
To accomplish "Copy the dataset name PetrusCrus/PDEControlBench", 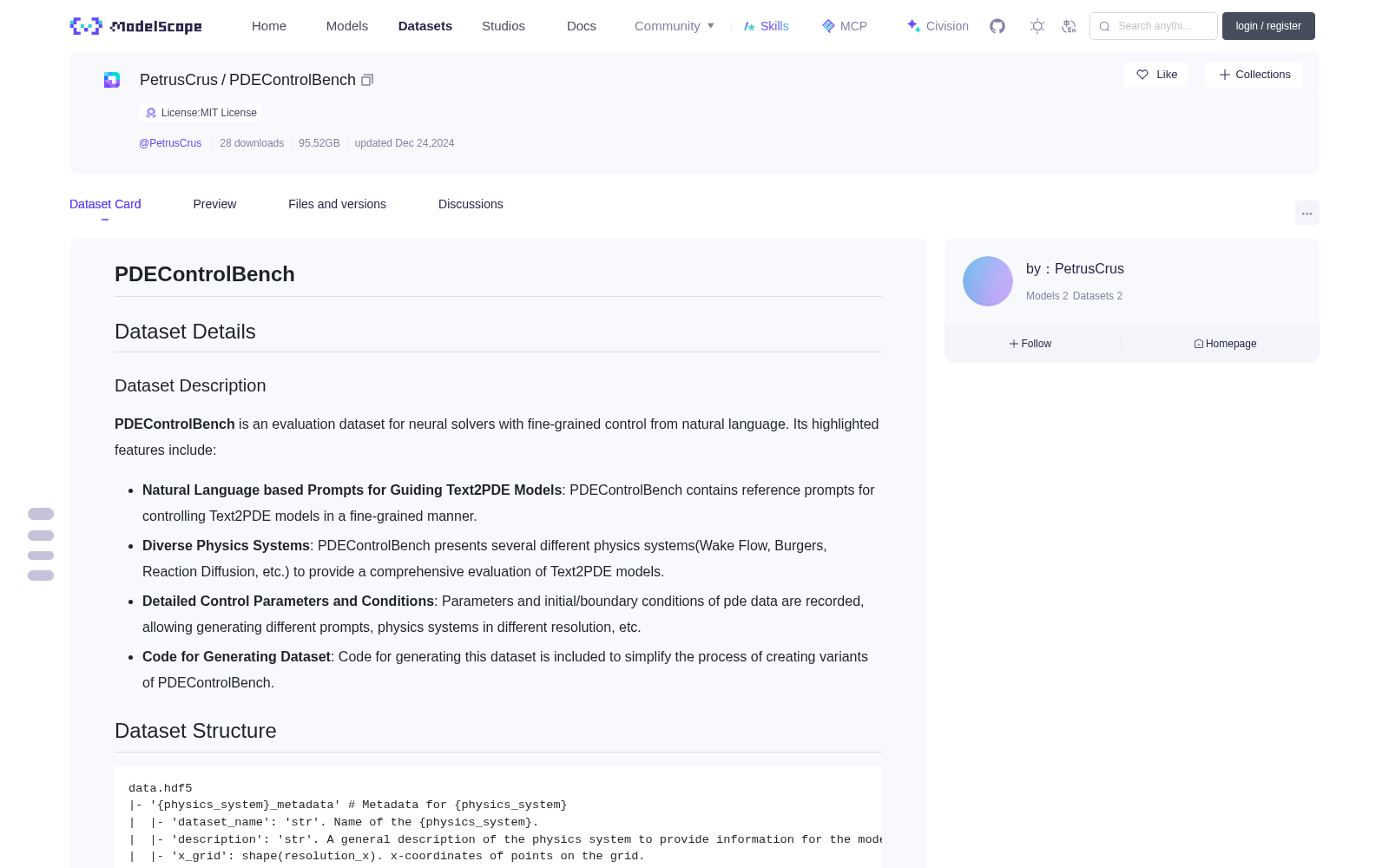I will click(x=367, y=80).
